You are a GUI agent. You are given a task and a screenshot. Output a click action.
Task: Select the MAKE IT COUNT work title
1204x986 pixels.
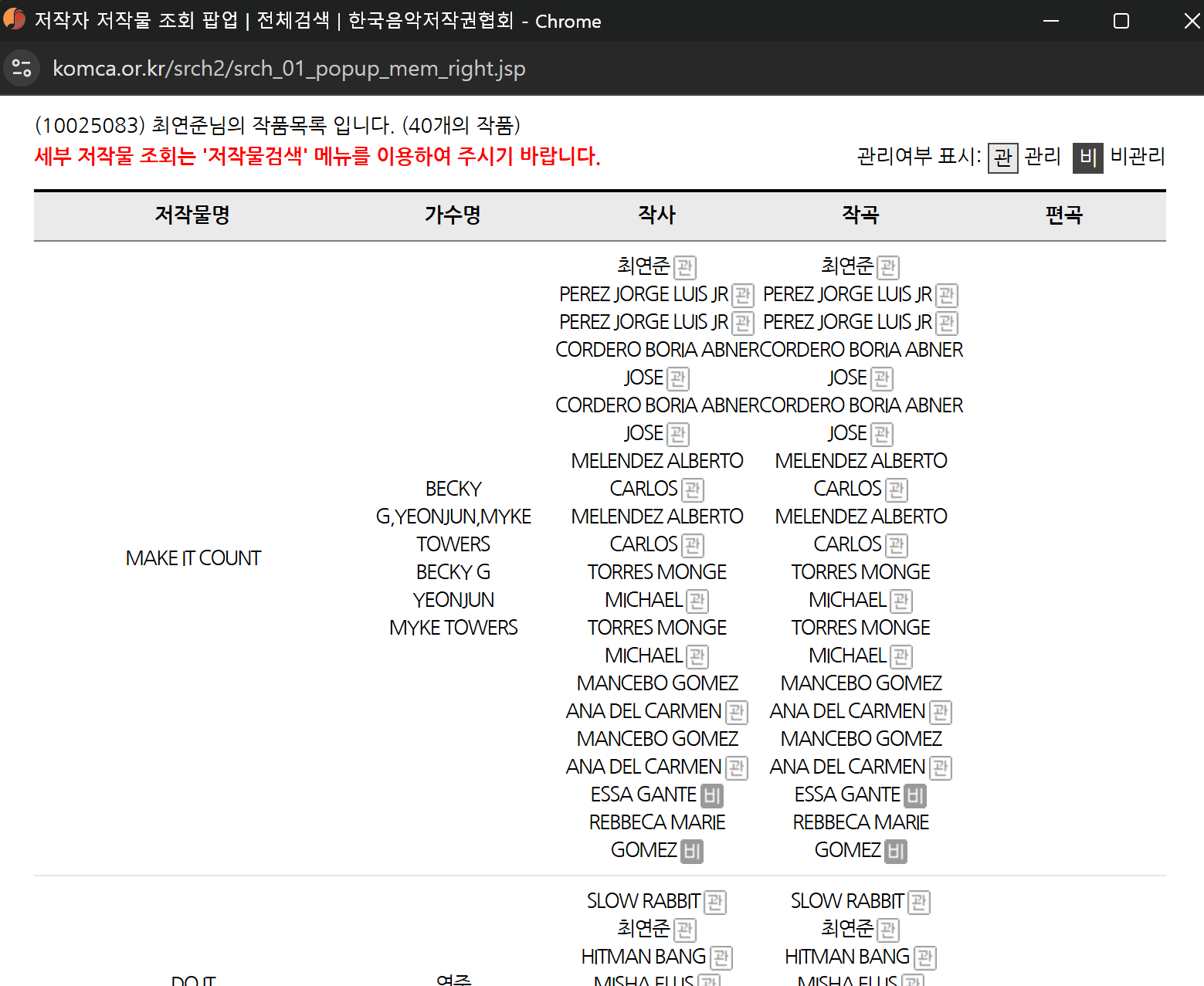coord(193,558)
